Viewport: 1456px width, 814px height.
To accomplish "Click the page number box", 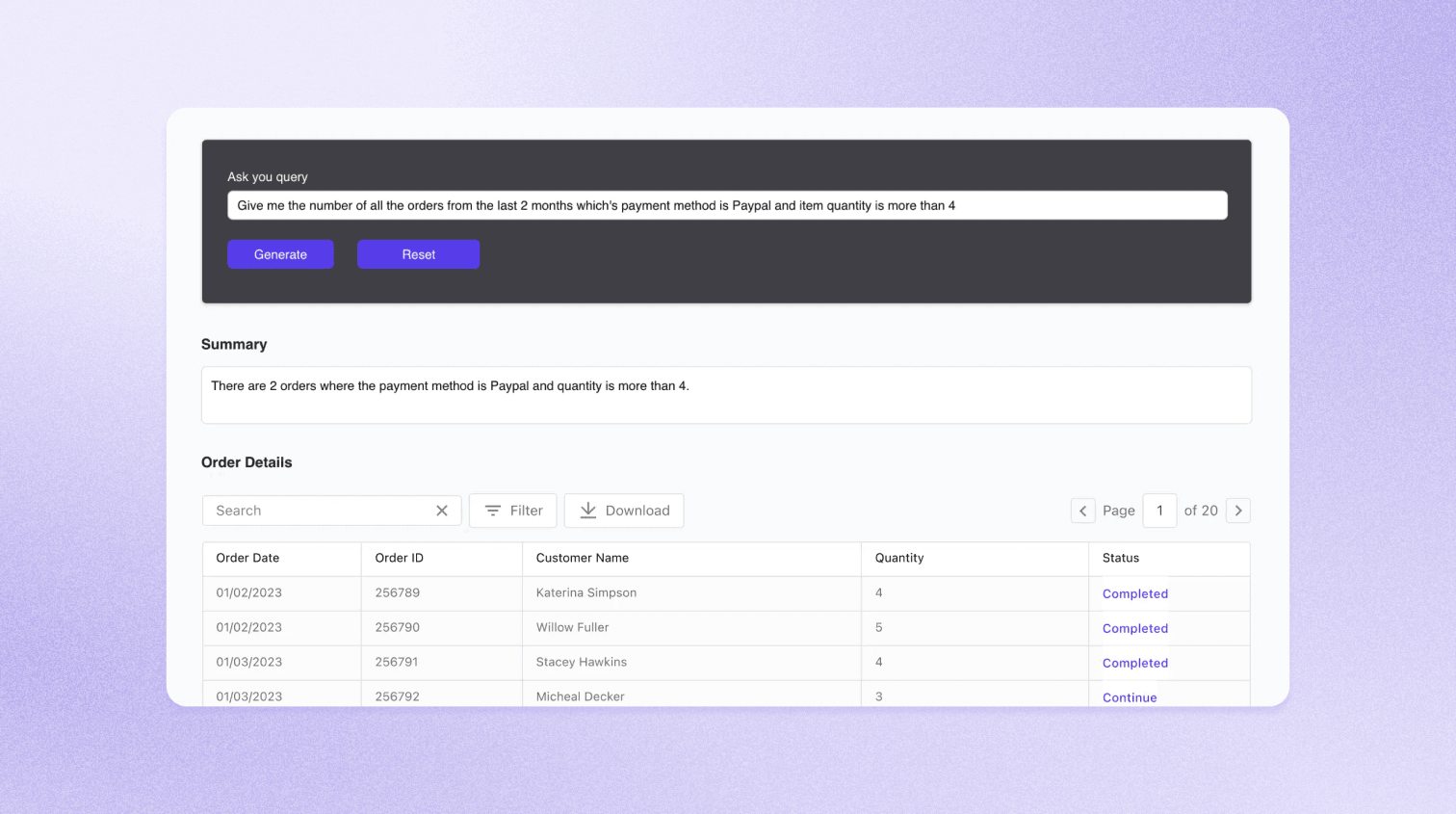I will click(1159, 511).
